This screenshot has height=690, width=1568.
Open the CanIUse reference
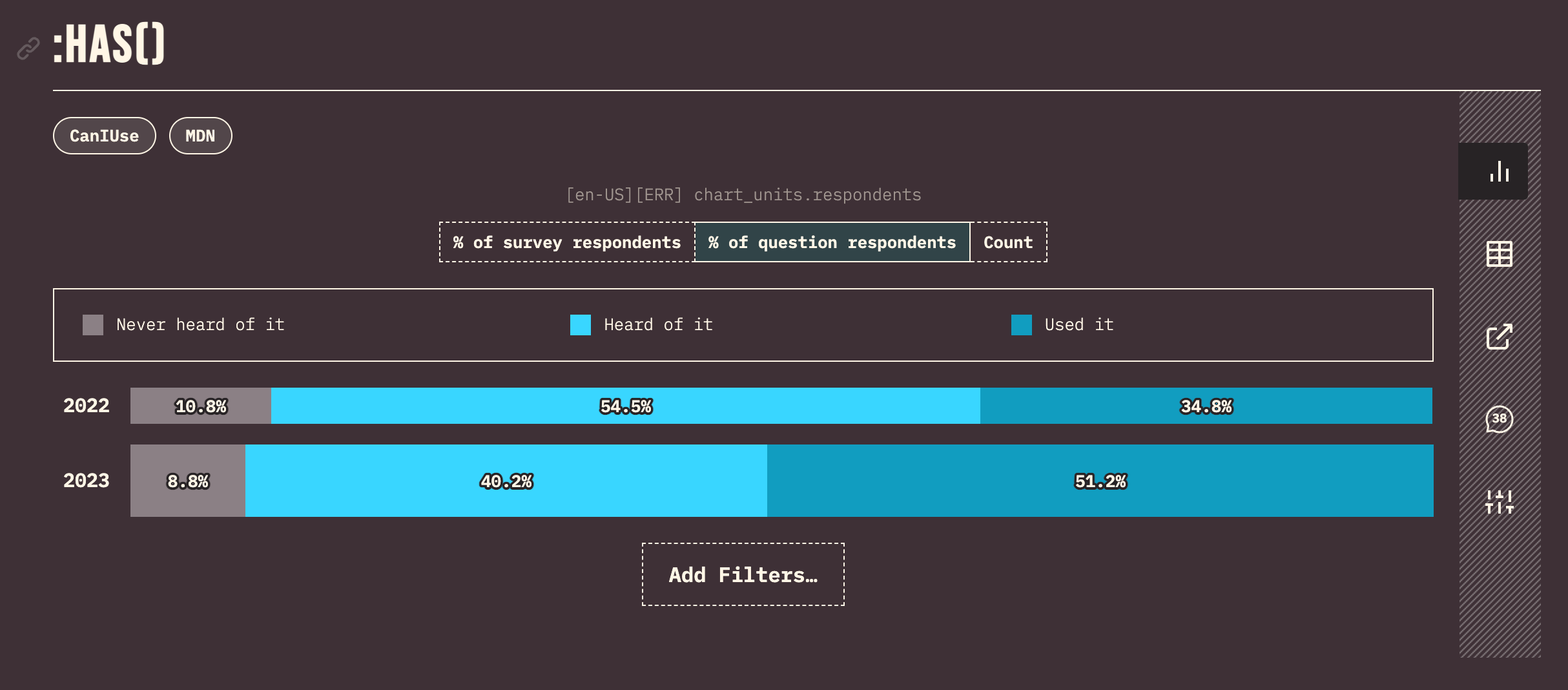(104, 136)
